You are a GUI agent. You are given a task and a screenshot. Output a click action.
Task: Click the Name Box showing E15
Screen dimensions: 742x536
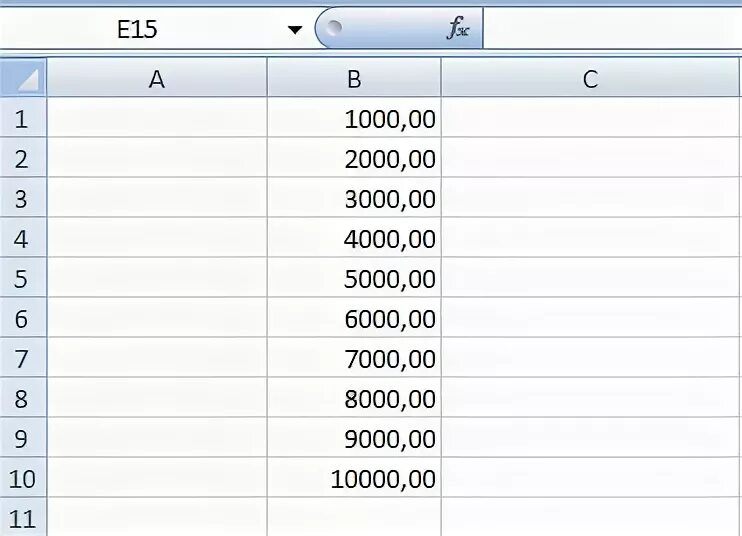tap(137, 29)
